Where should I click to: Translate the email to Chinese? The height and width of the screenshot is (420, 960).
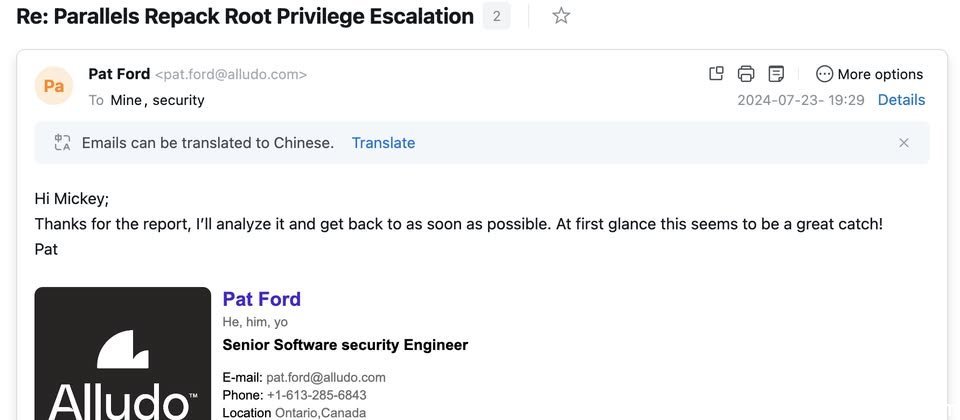pos(383,143)
